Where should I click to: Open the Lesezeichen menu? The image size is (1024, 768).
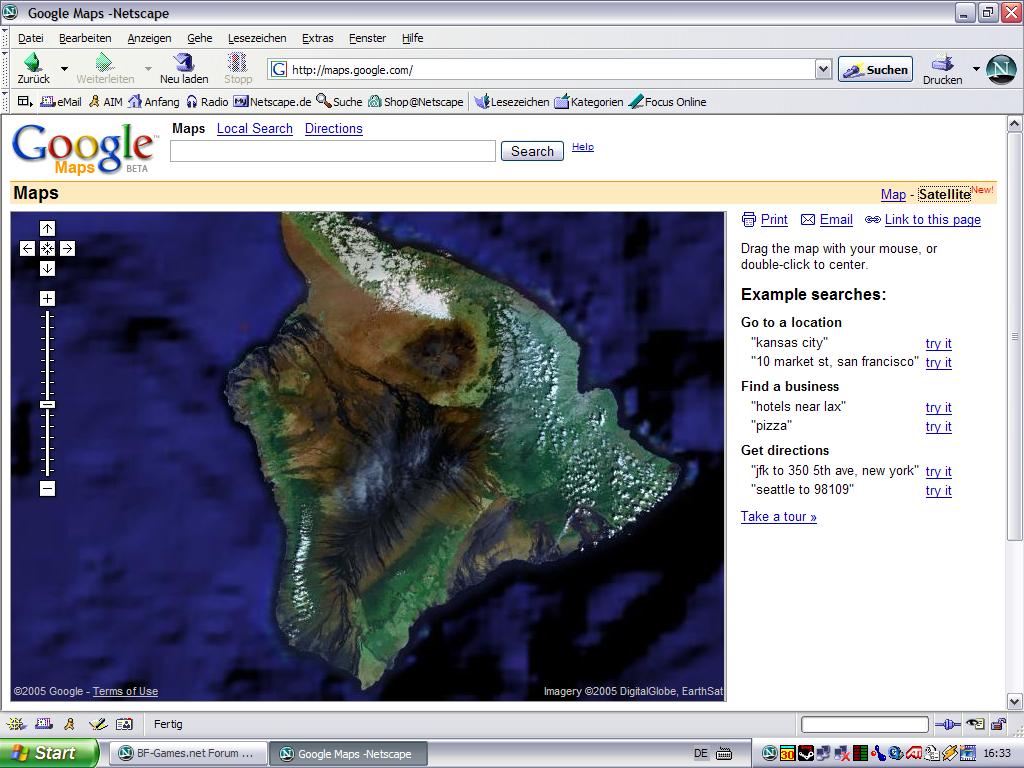coord(257,38)
